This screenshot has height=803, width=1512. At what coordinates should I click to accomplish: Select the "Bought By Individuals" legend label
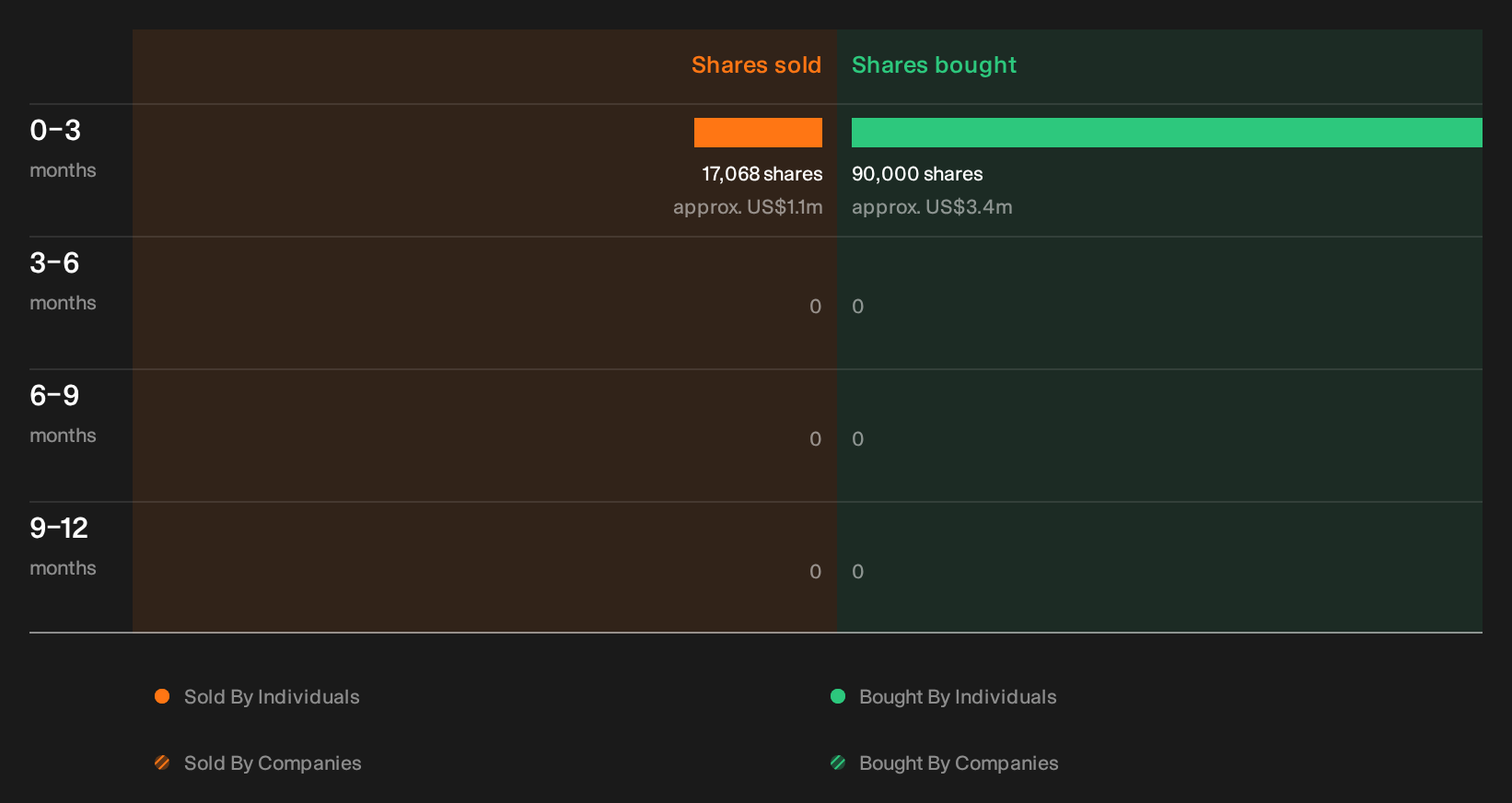pyautogui.click(x=958, y=697)
